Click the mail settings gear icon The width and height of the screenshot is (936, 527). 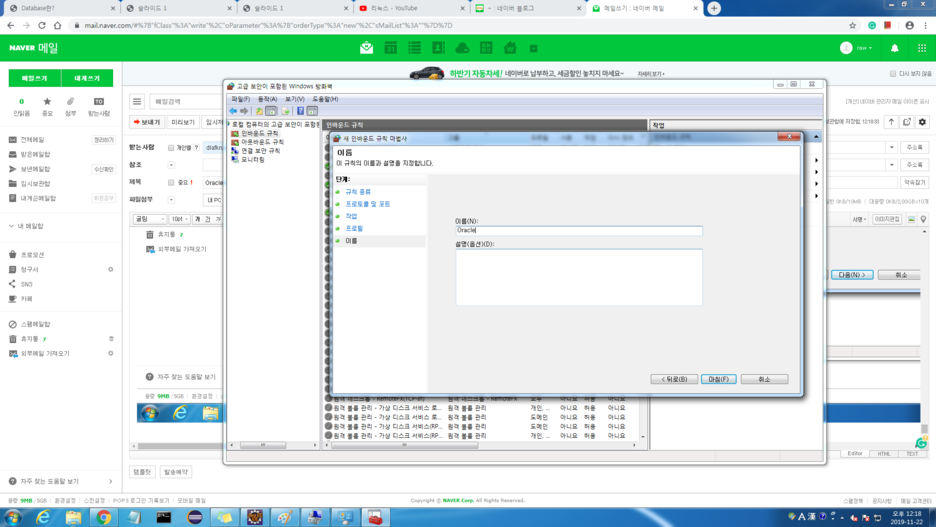922,122
